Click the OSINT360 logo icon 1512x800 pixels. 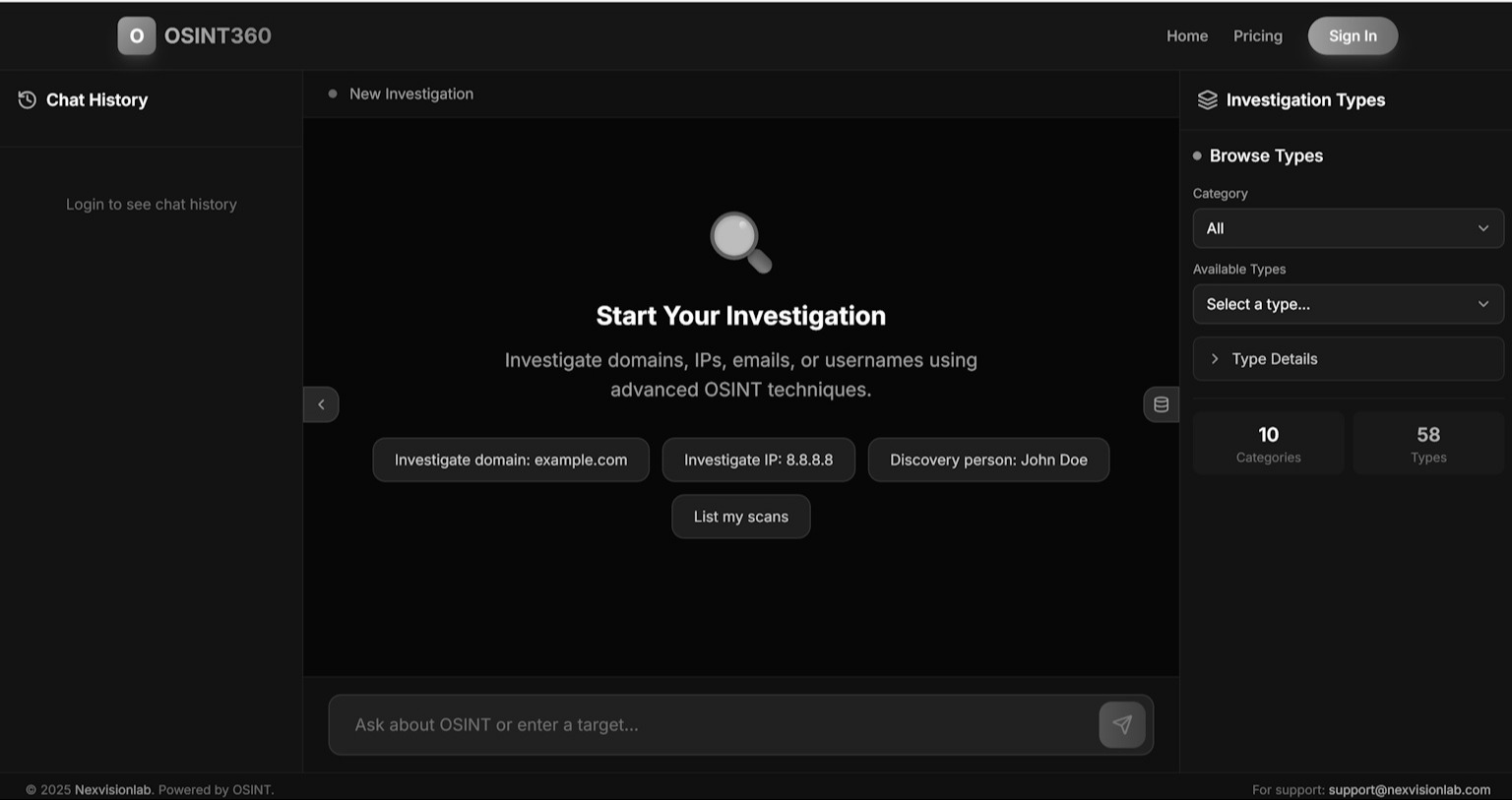point(137,36)
